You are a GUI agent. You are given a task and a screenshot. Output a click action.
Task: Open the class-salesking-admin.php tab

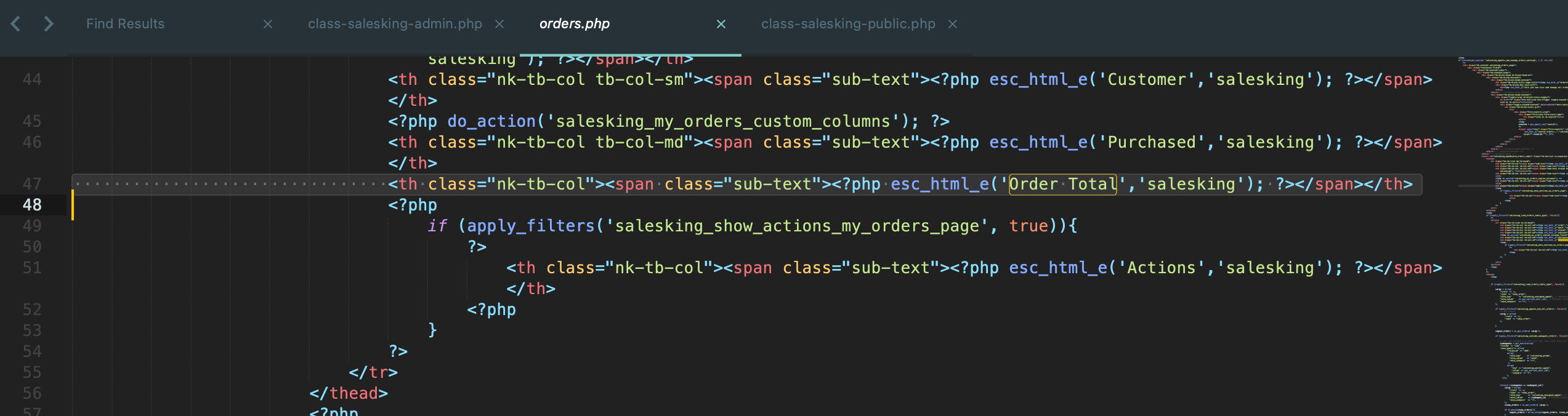tap(395, 24)
